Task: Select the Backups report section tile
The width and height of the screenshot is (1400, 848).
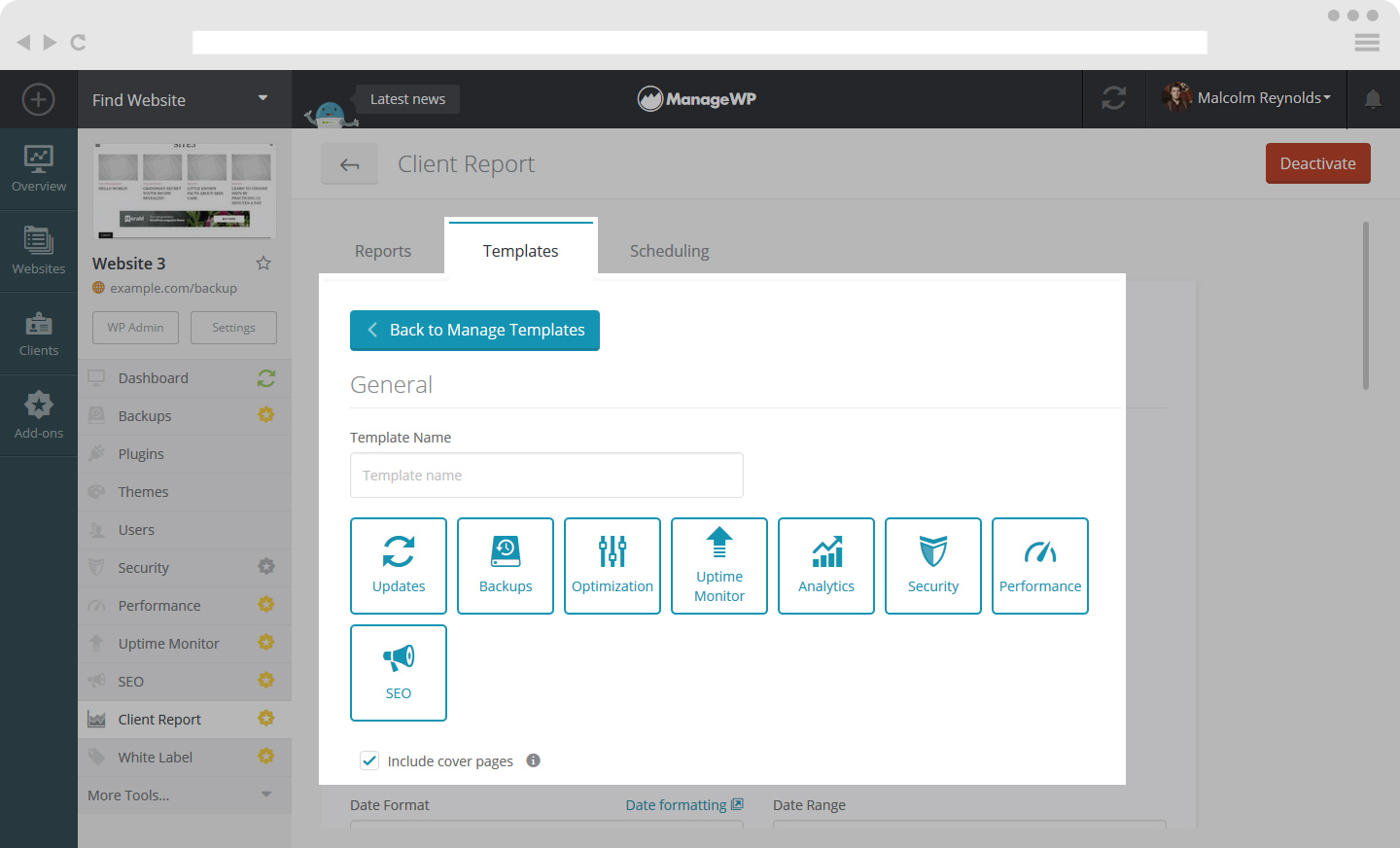Action: tap(506, 566)
